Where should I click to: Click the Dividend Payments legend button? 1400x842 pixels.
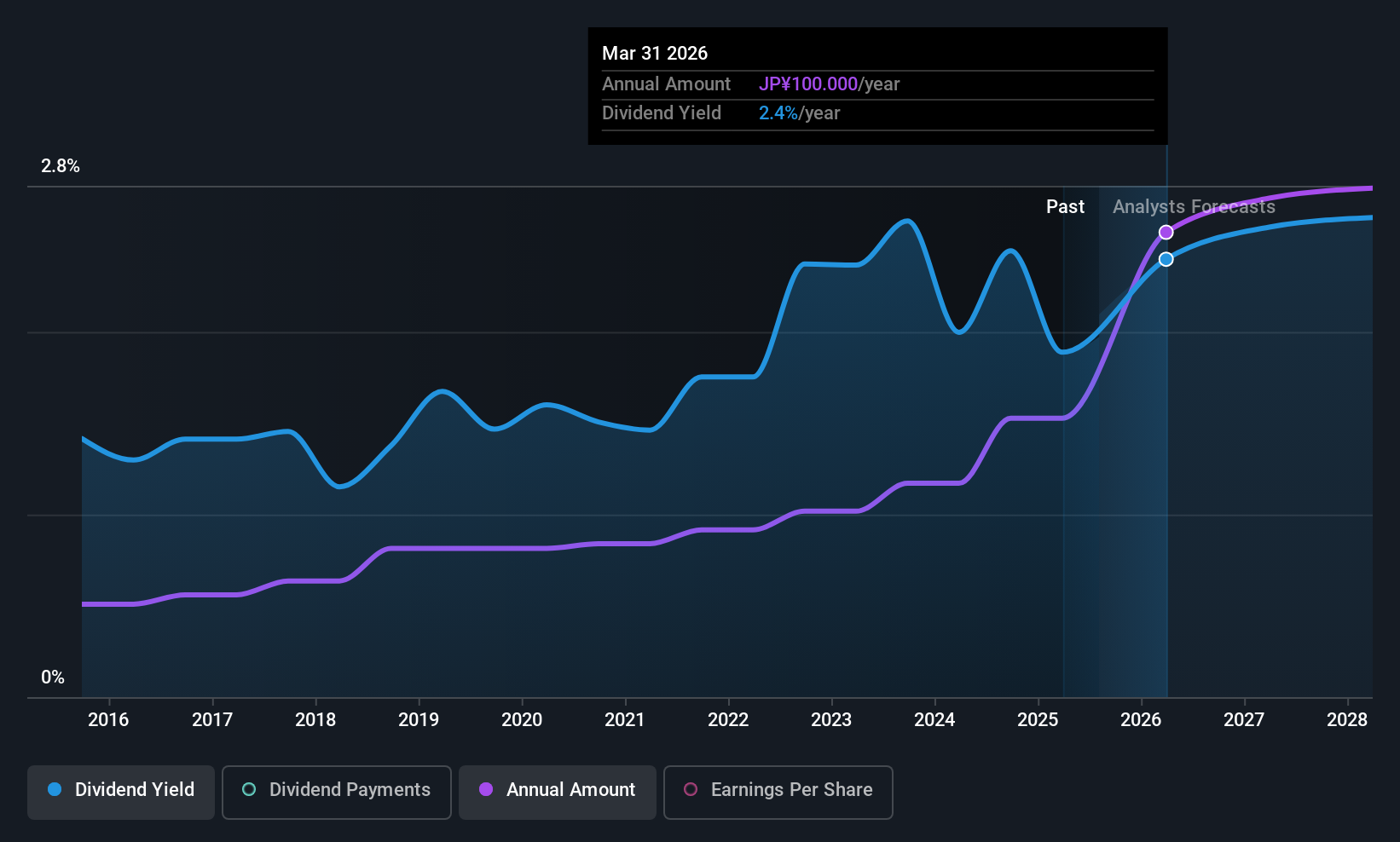coord(336,792)
